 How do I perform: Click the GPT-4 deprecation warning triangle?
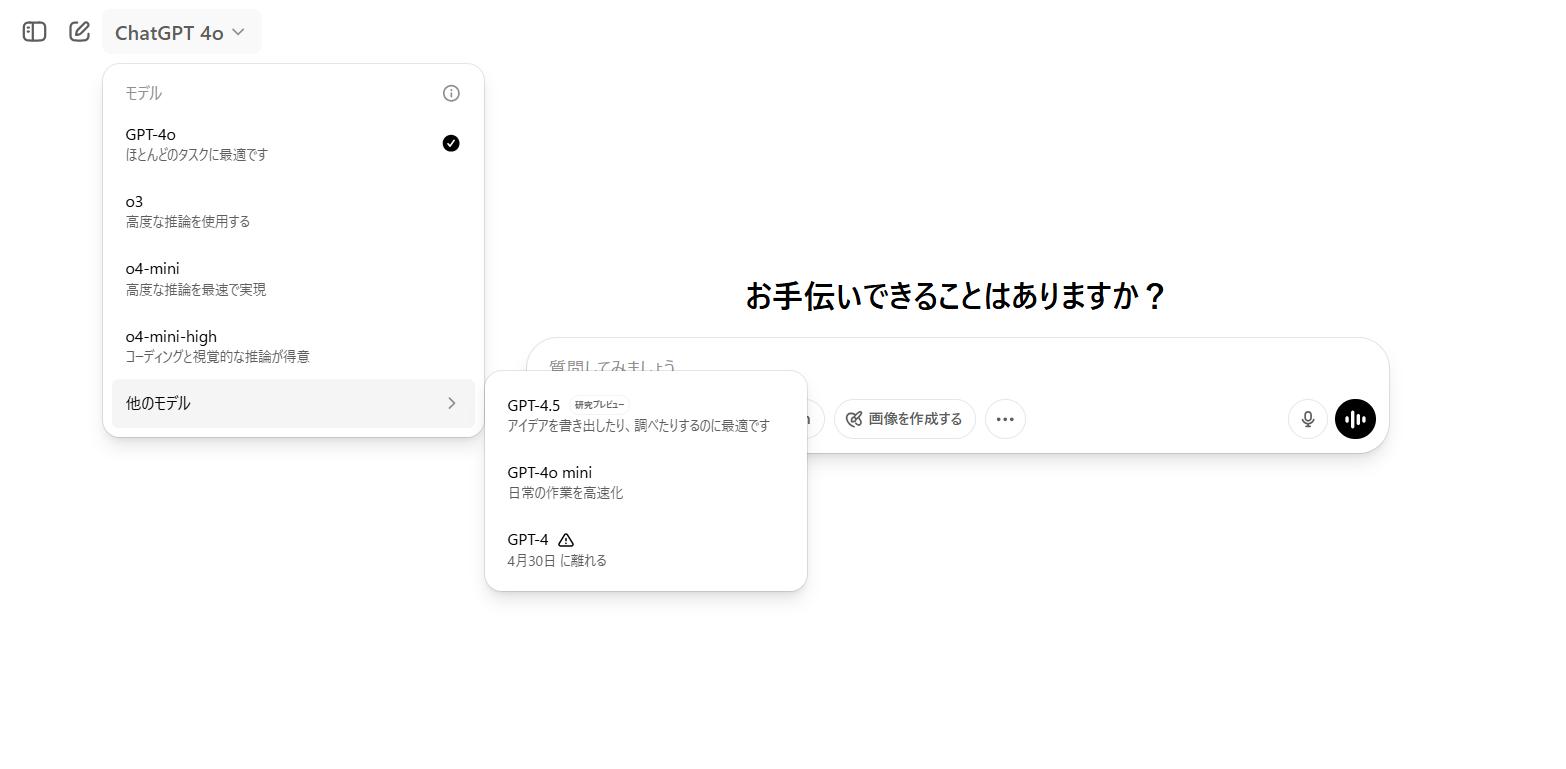pyautogui.click(x=566, y=540)
